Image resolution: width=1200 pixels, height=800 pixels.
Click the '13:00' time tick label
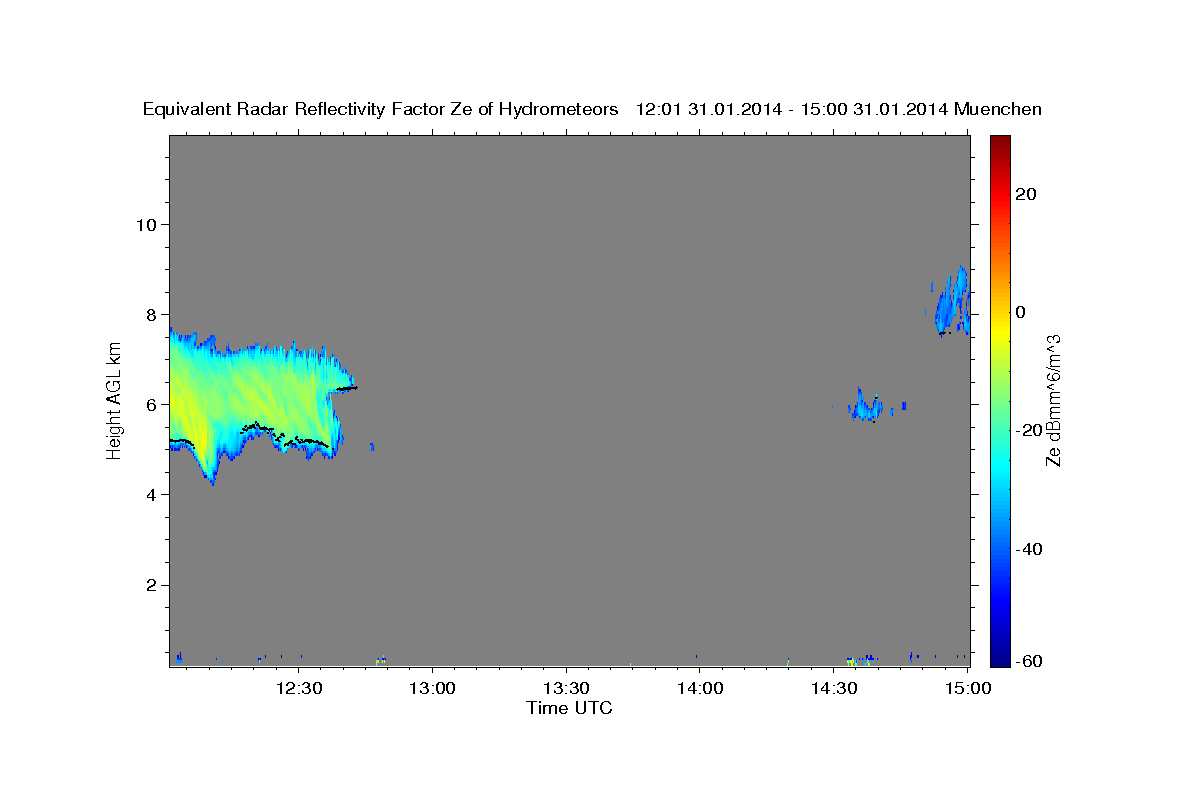pyautogui.click(x=433, y=689)
